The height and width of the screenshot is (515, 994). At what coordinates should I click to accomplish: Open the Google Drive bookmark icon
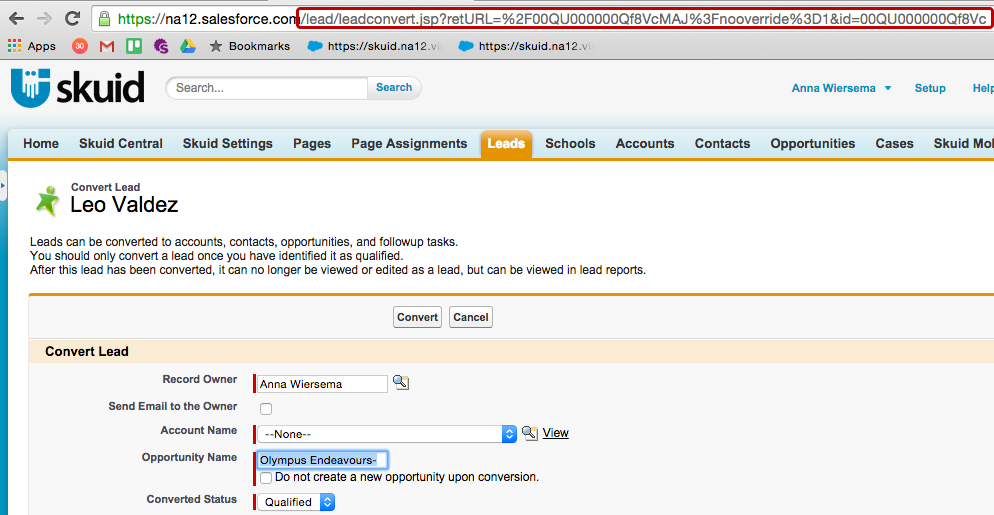pos(187,46)
